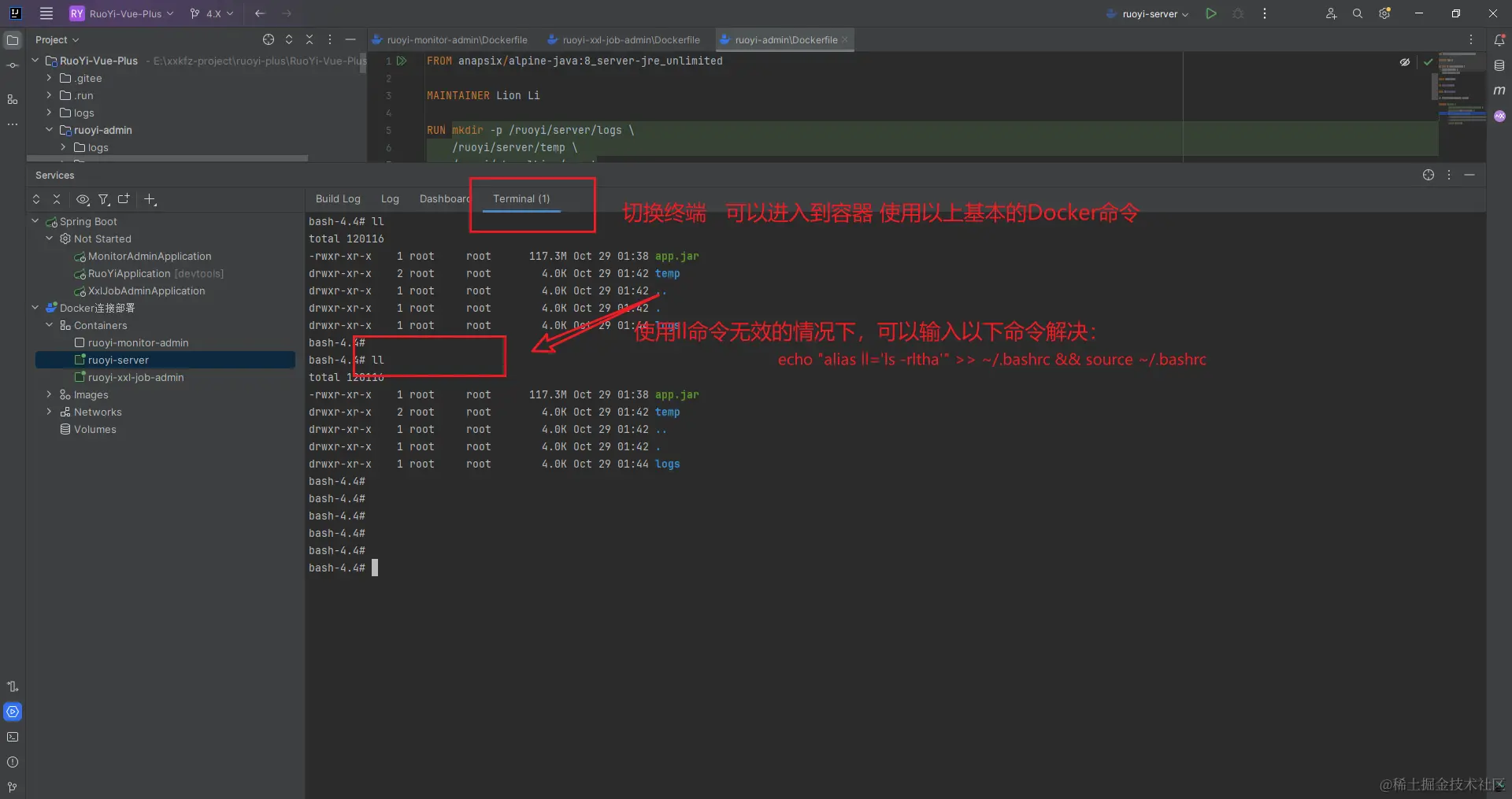Image resolution: width=1512 pixels, height=799 pixels.
Task: Open the Project view dropdown
Action: pyautogui.click(x=57, y=39)
